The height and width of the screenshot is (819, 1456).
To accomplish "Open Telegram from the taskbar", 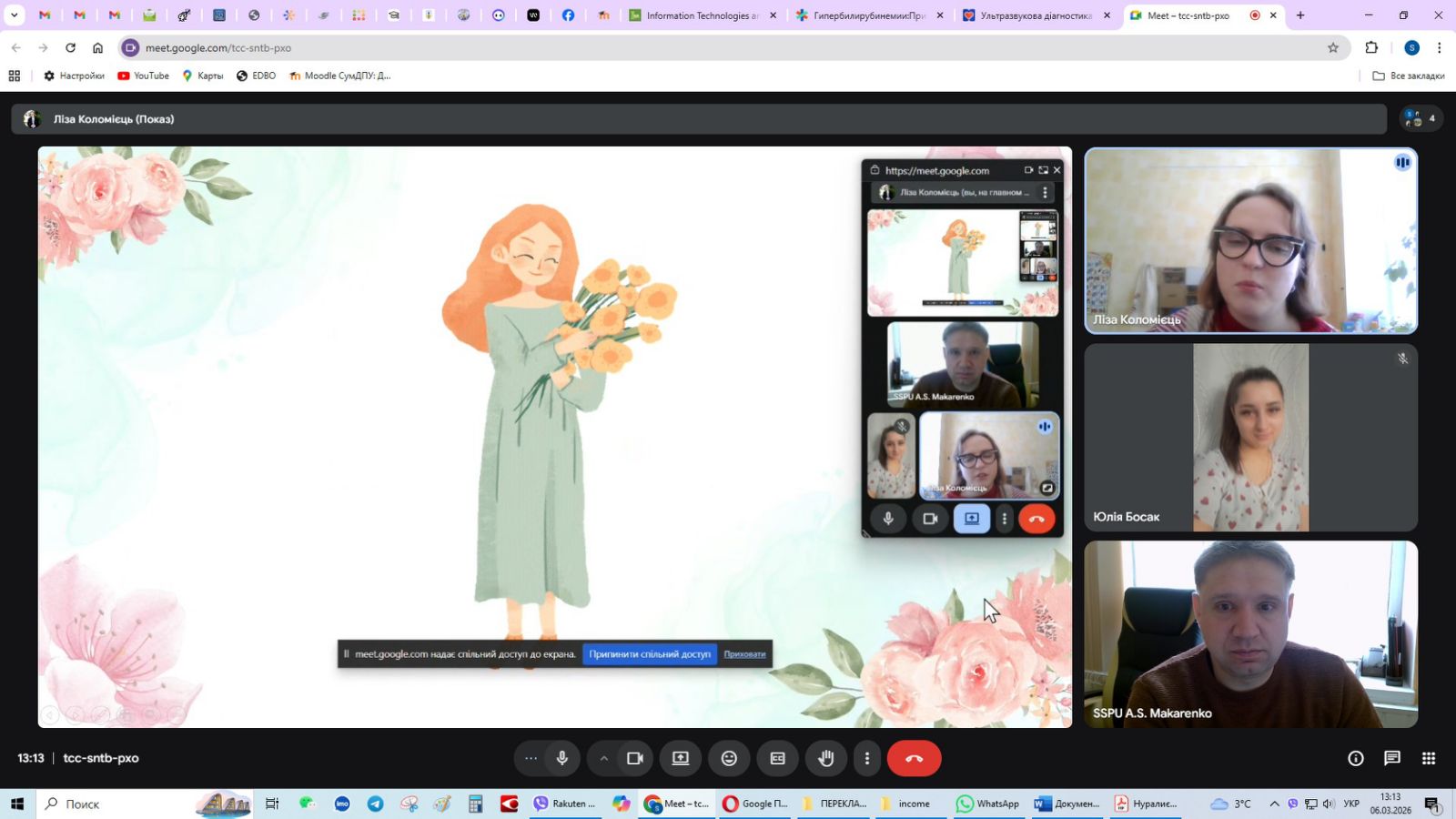I will pyautogui.click(x=375, y=804).
